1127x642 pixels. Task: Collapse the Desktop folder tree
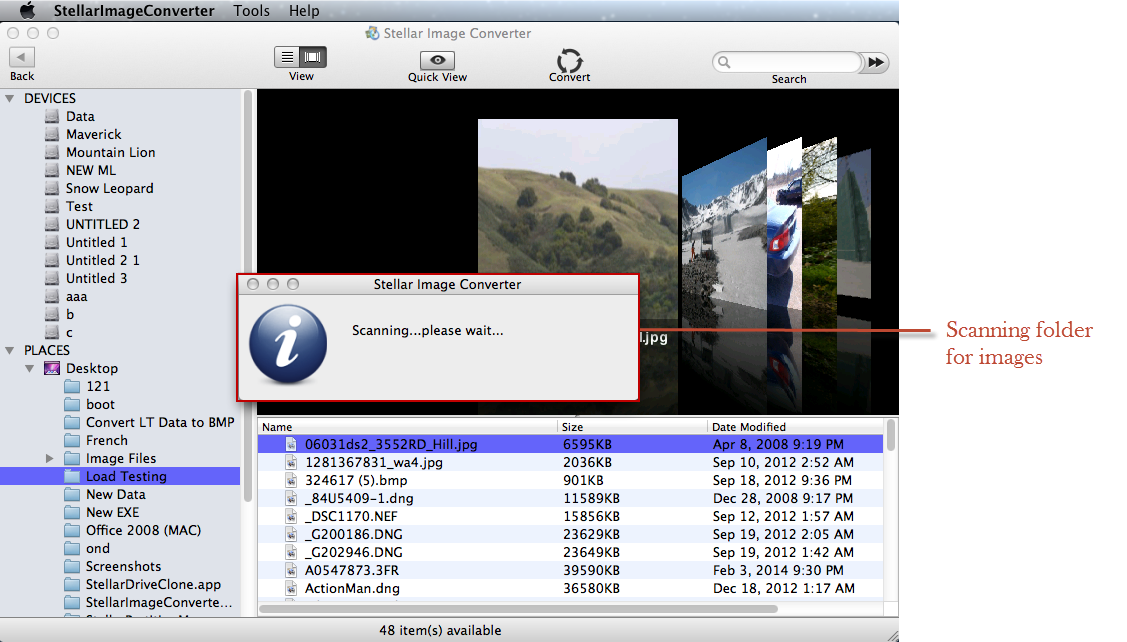tap(29, 369)
